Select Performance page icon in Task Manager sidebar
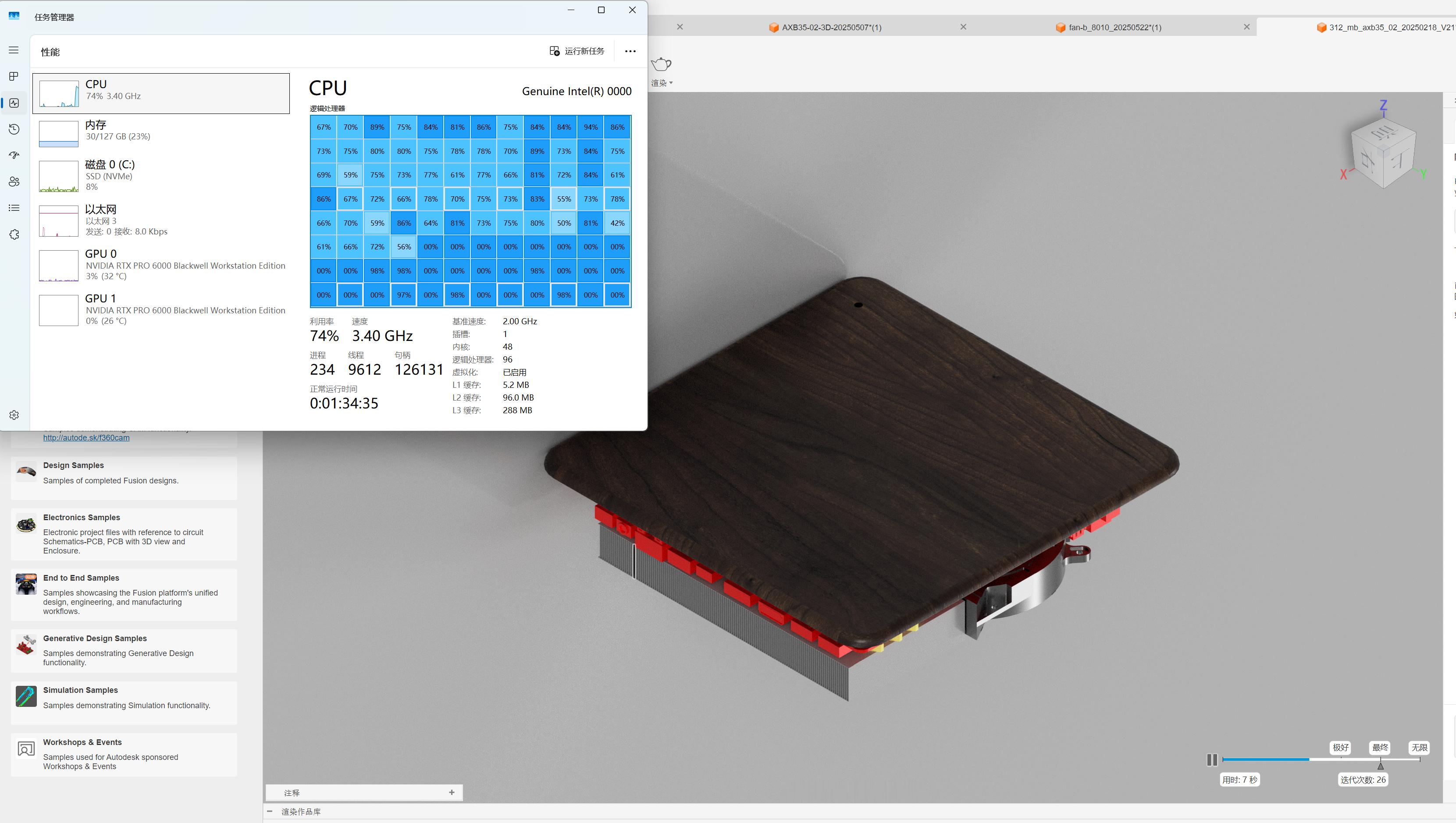 [x=14, y=103]
